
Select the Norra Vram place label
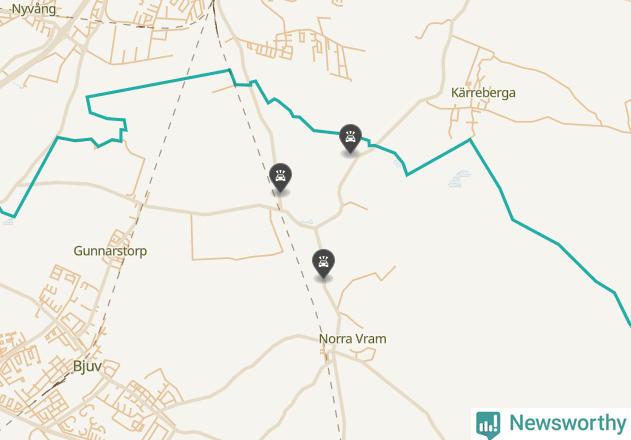(353, 339)
